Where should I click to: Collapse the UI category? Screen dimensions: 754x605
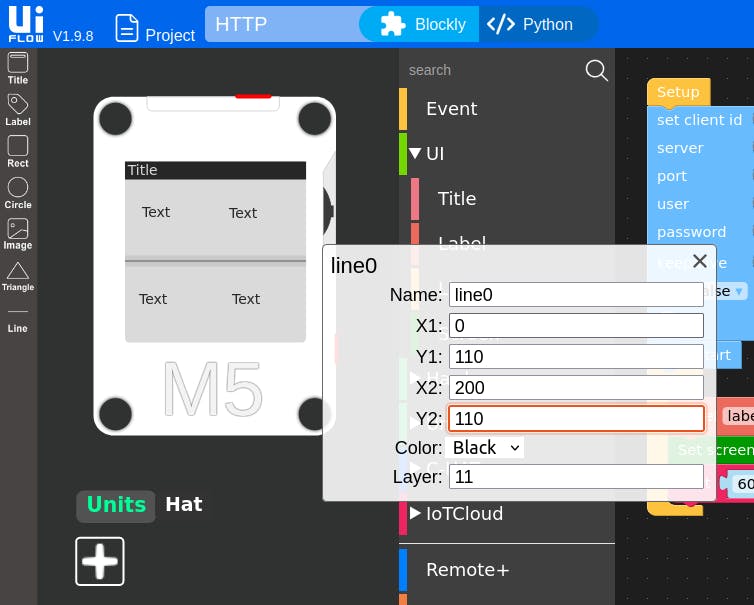click(x=415, y=153)
